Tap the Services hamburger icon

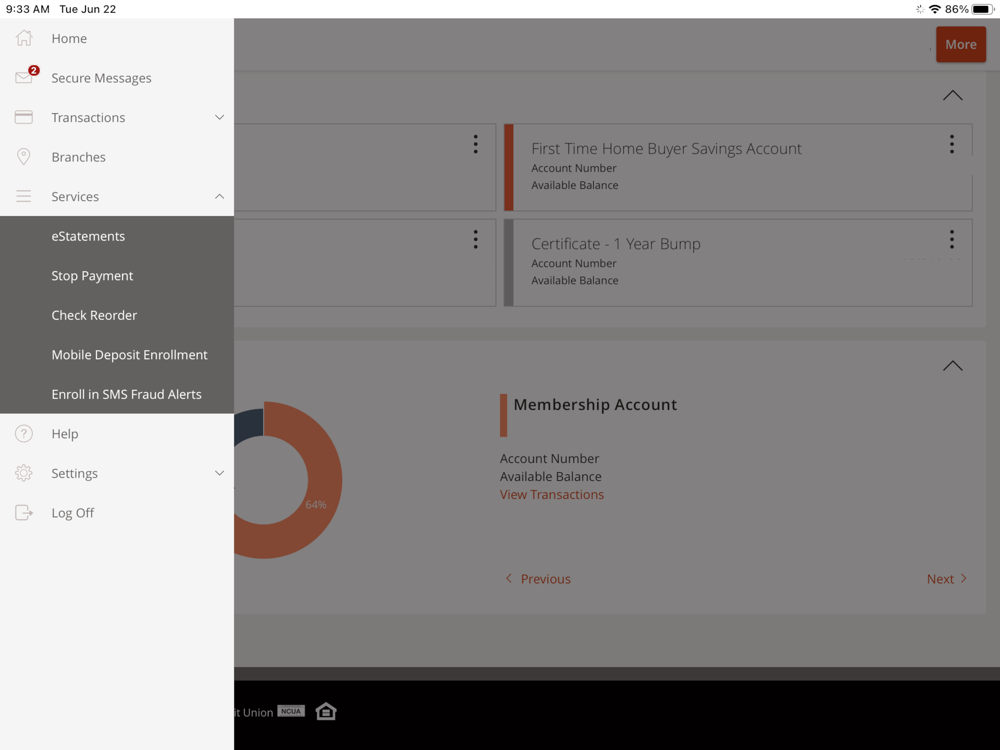pos(24,196)
